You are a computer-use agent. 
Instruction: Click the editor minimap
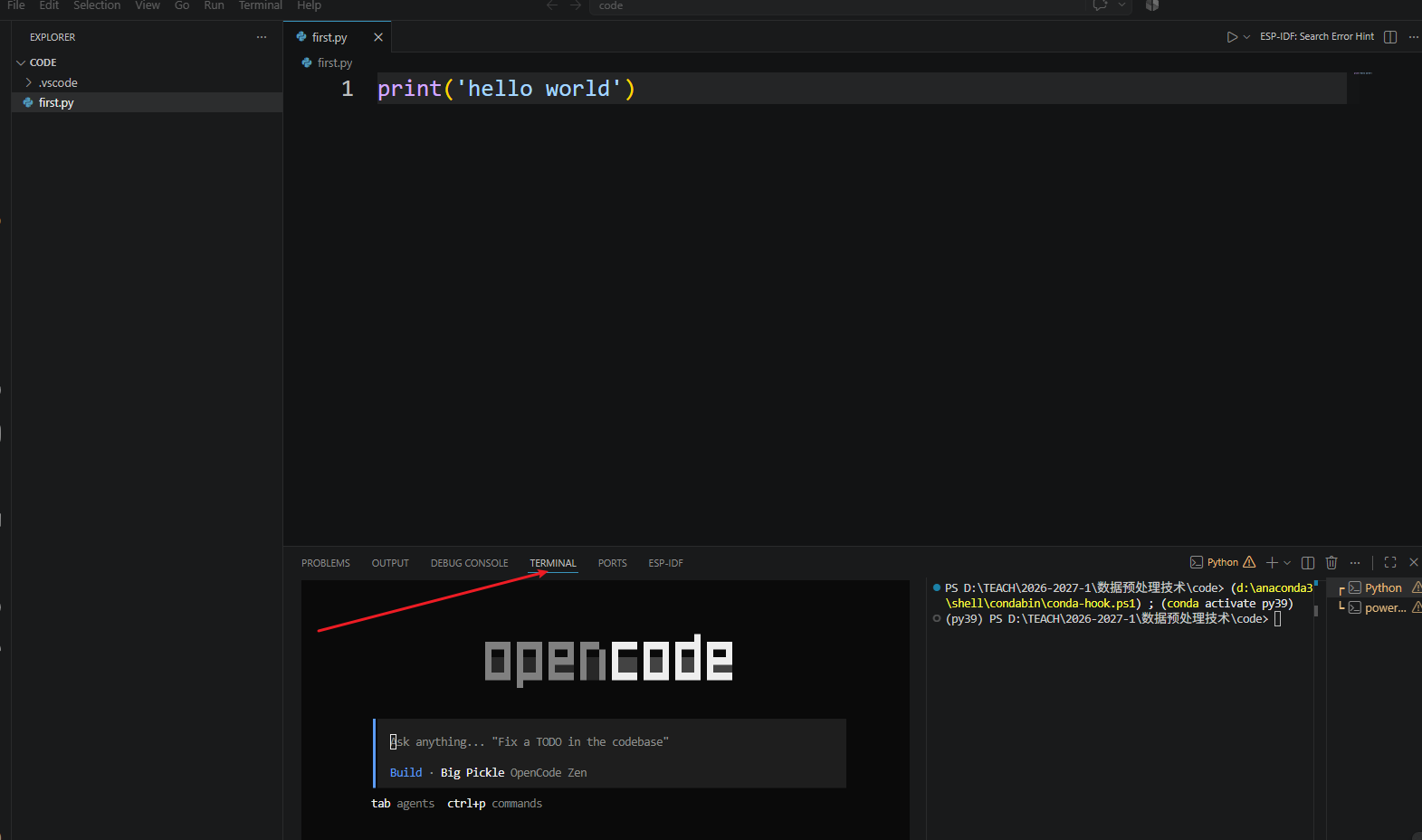tap(1363, 73)
